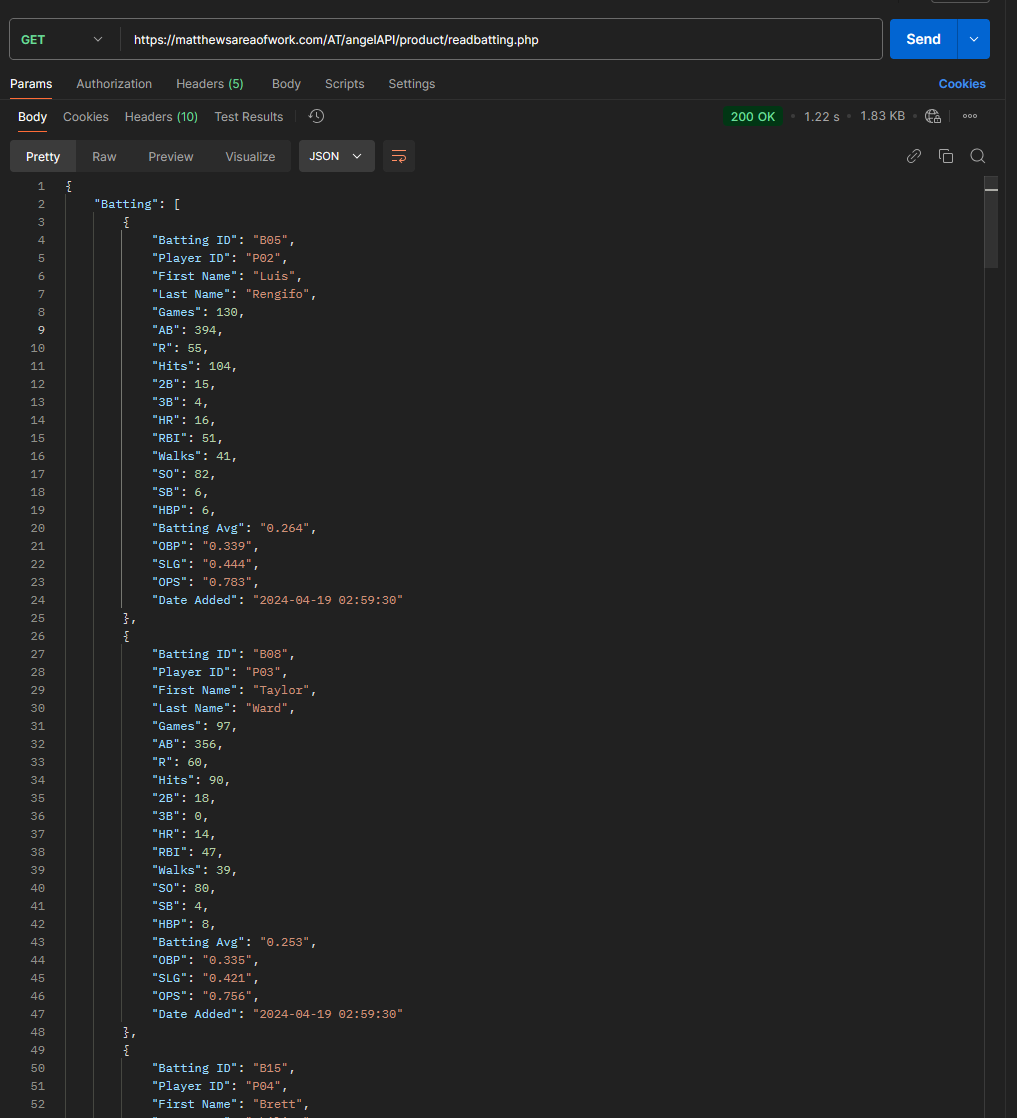Click the "P04" Player ID value
Viewport: 1017px width, 1118px height.
coord(263,1086)
